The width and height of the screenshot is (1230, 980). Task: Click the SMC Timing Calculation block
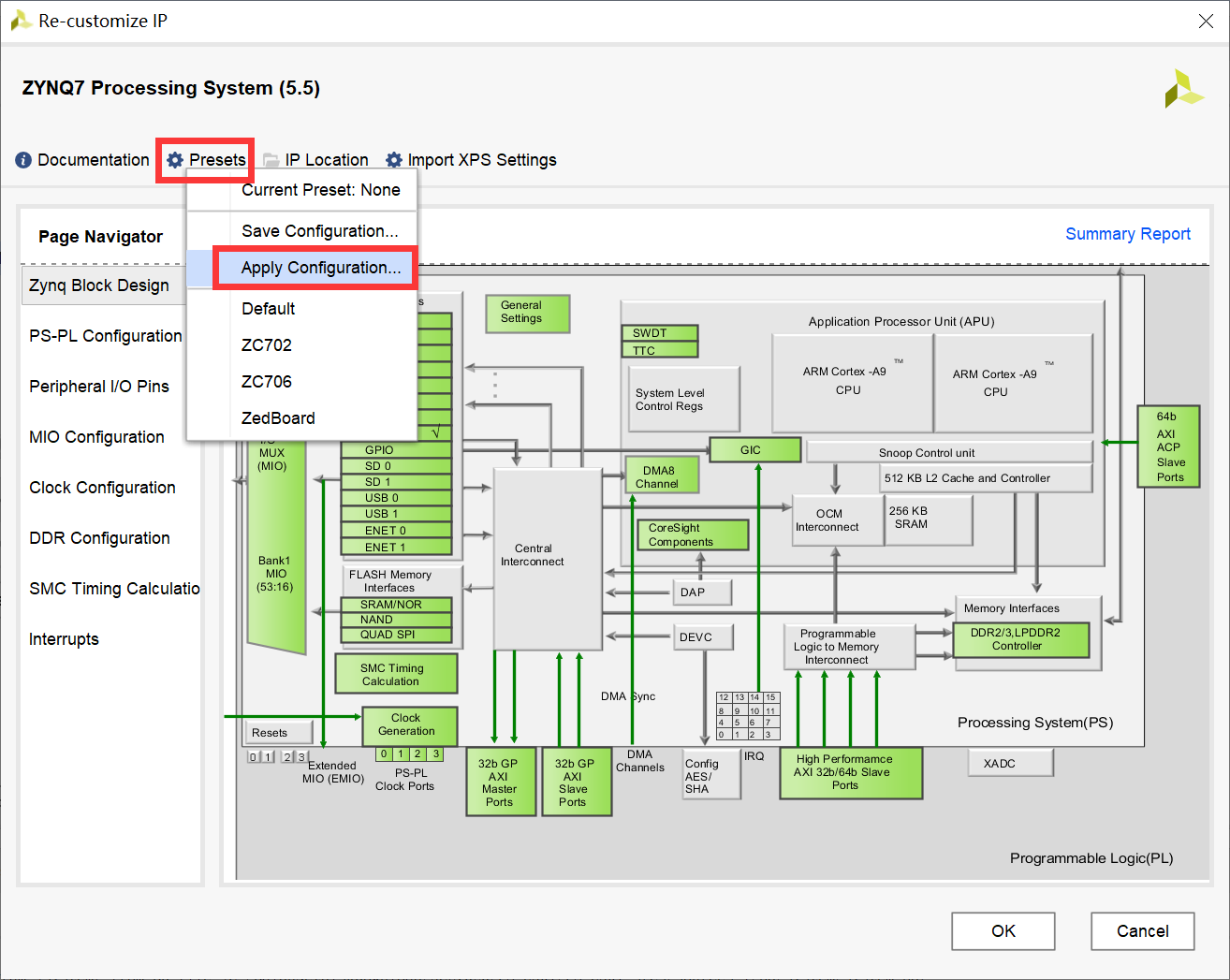(396, 674)
